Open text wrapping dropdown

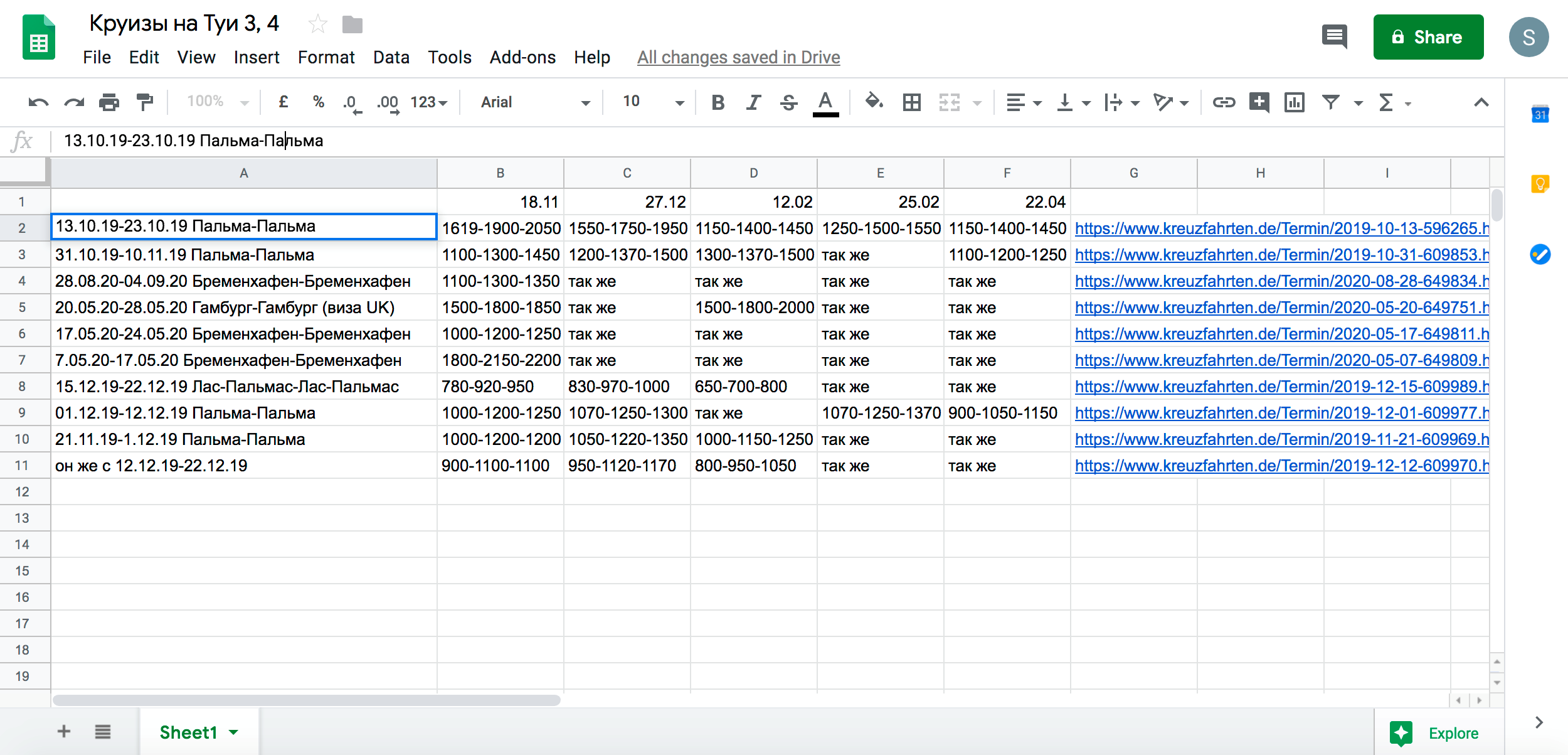[1121, 102]
